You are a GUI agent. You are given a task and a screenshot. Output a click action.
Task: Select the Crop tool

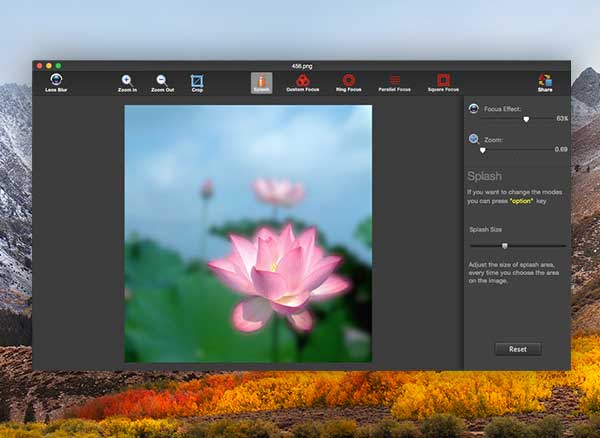(197, 83)
